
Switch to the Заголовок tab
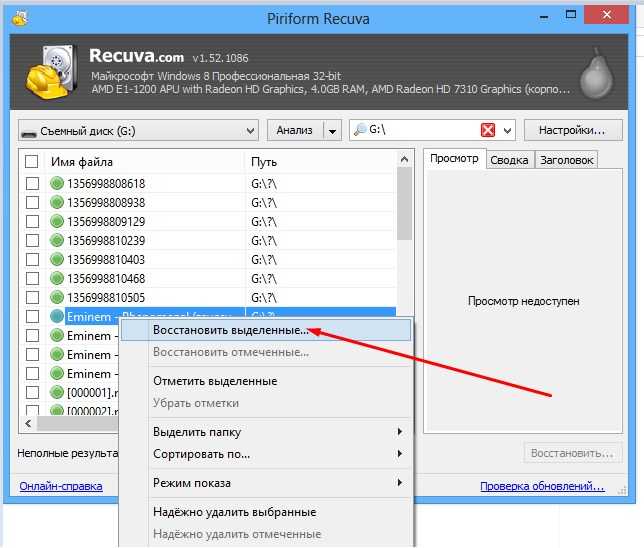pyautogui.click(x=566, y=160)
